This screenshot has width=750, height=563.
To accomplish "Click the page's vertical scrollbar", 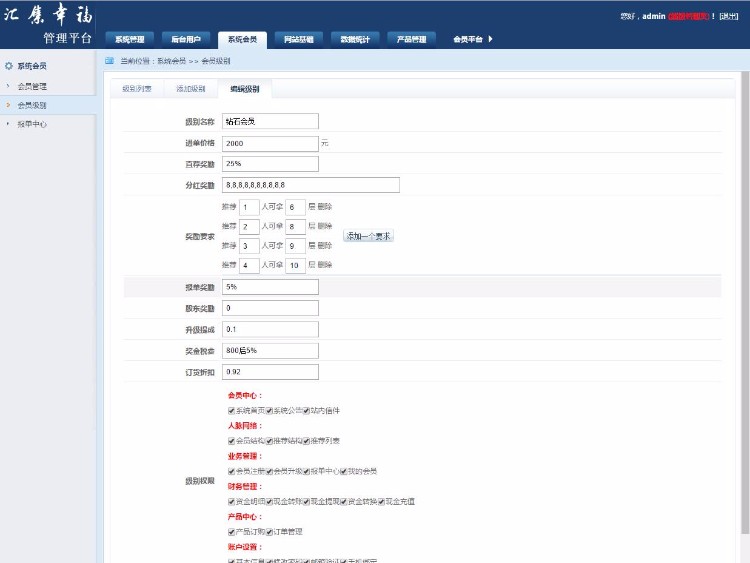I will pos(745,303).
